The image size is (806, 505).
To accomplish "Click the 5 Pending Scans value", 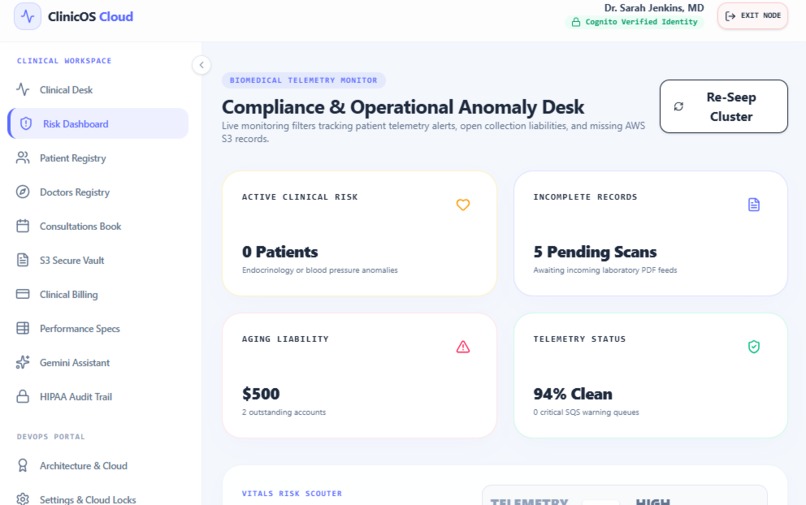I will (x=595, y=251).
